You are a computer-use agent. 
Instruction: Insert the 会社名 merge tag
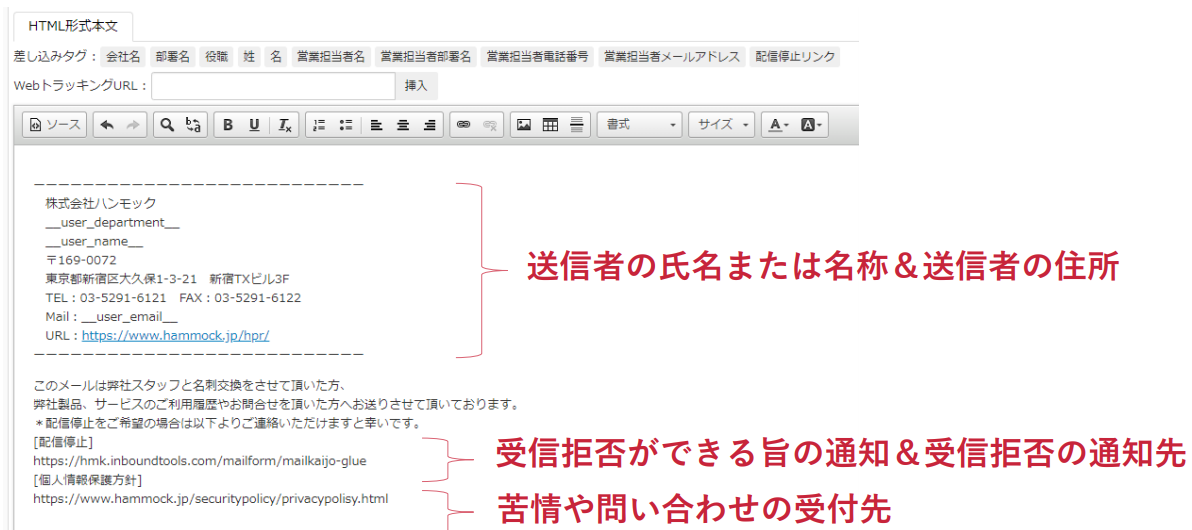(123, 57)
